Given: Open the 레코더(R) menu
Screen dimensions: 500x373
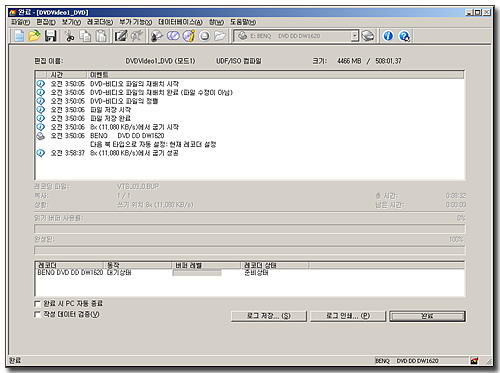Looking at the screenshot, I should tap(100, 22).
